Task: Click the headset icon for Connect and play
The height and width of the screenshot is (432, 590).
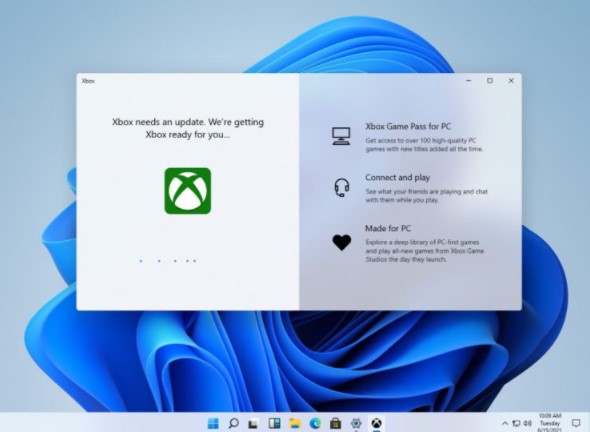Action: pos(342,187)
